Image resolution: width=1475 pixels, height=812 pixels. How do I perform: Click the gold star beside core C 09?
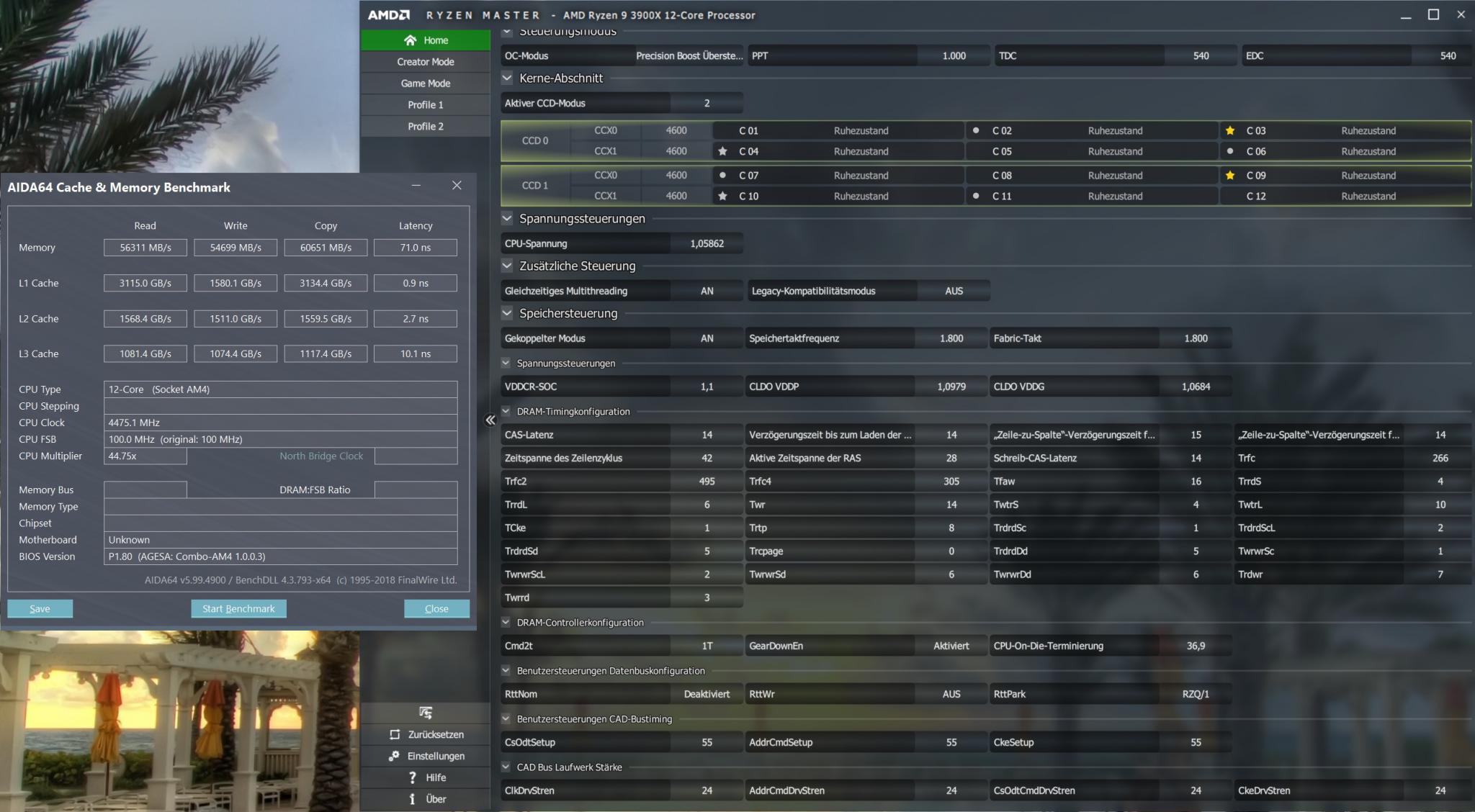click(x=1230, y=175)
